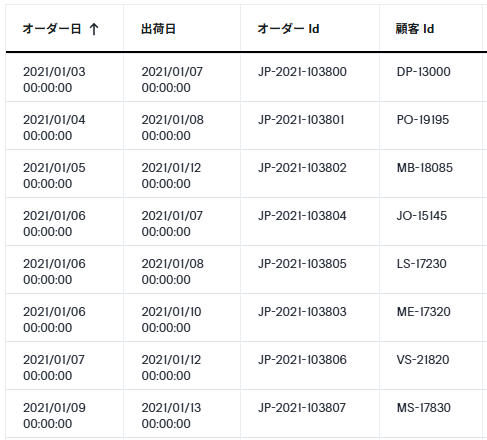487x440 pixels.
Task: Click the オーダー Id column header
Action: click(288, 29)
